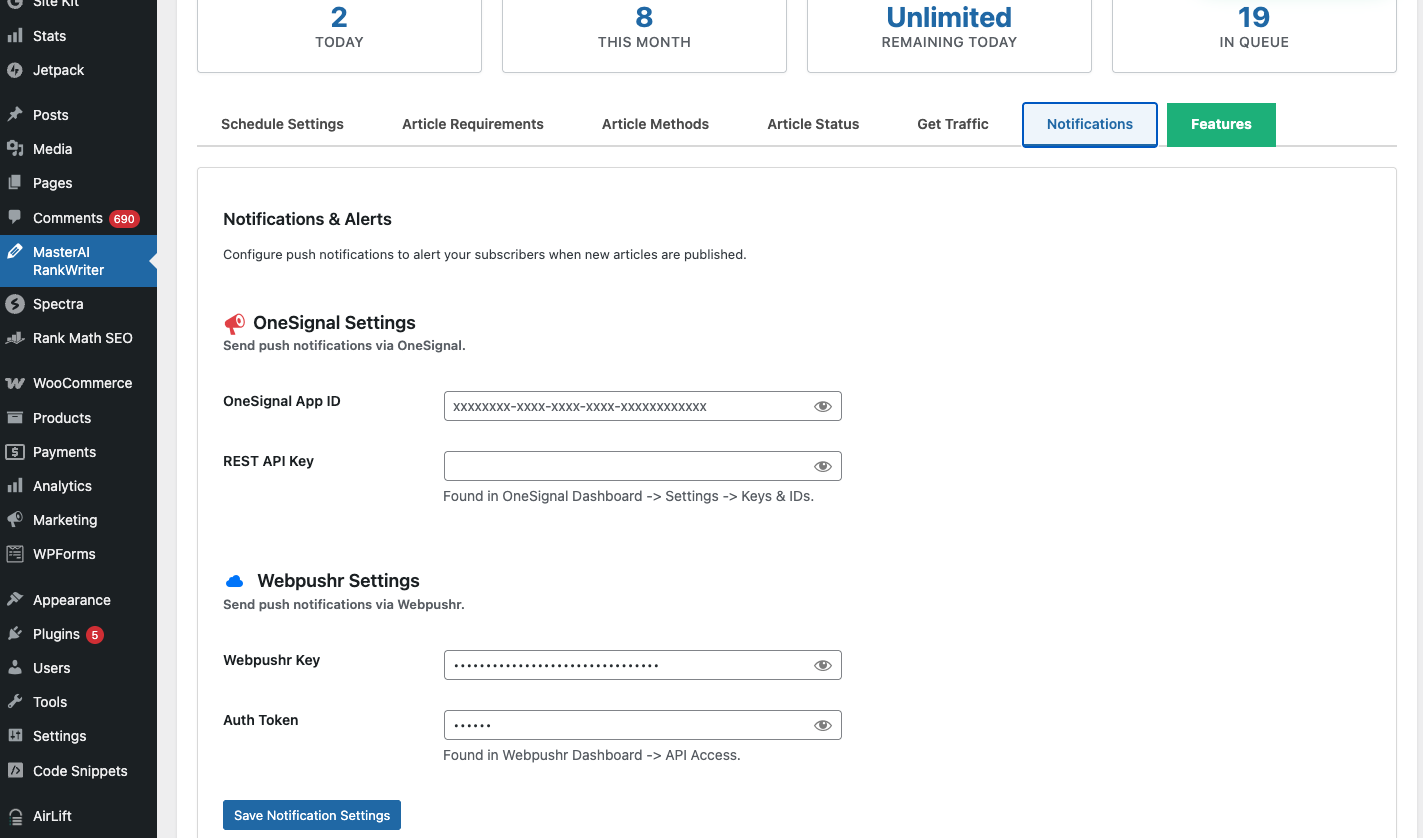Focus the OneSignal App ID input

[x=625, y=406]
